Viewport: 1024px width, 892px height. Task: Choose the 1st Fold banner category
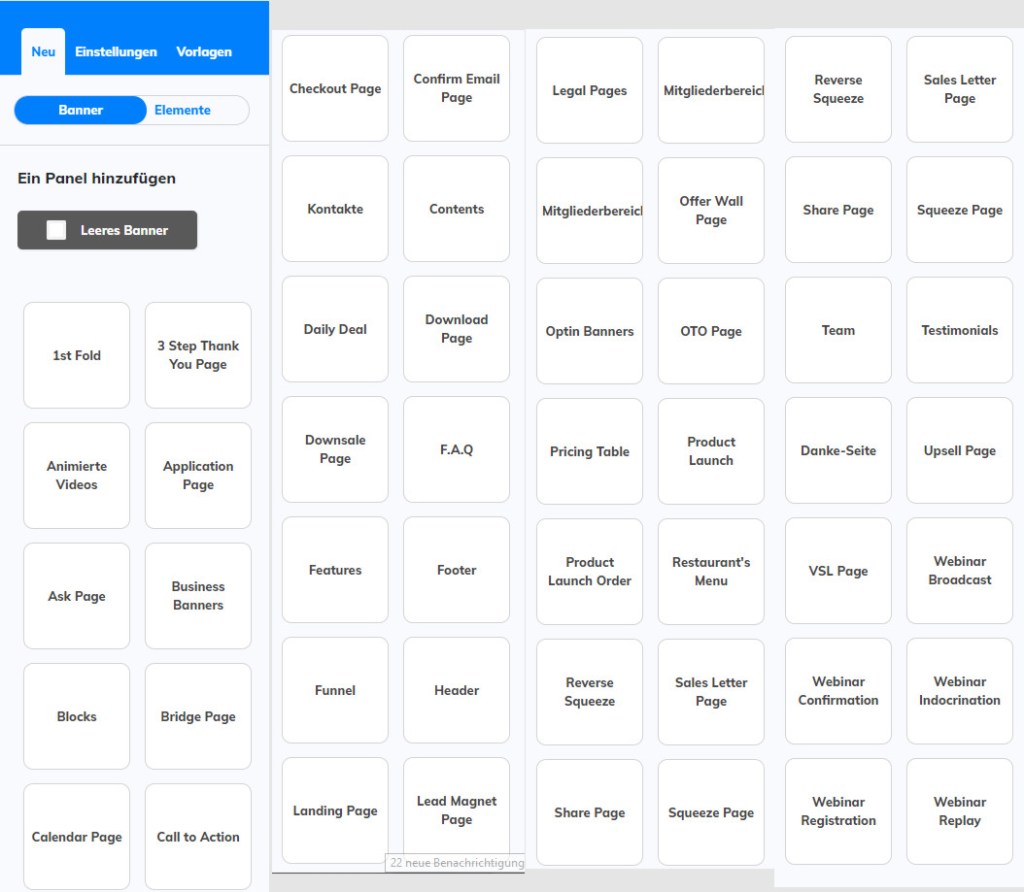[76, 355]
